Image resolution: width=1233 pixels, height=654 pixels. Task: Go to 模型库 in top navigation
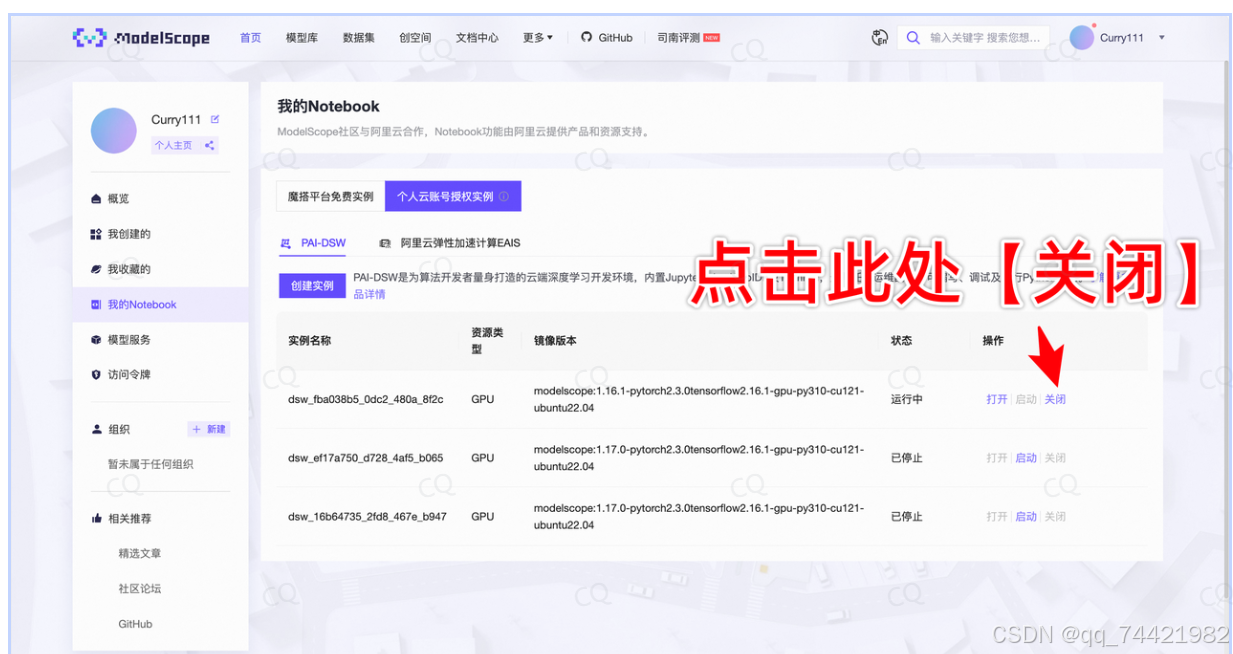click(301, 38)
